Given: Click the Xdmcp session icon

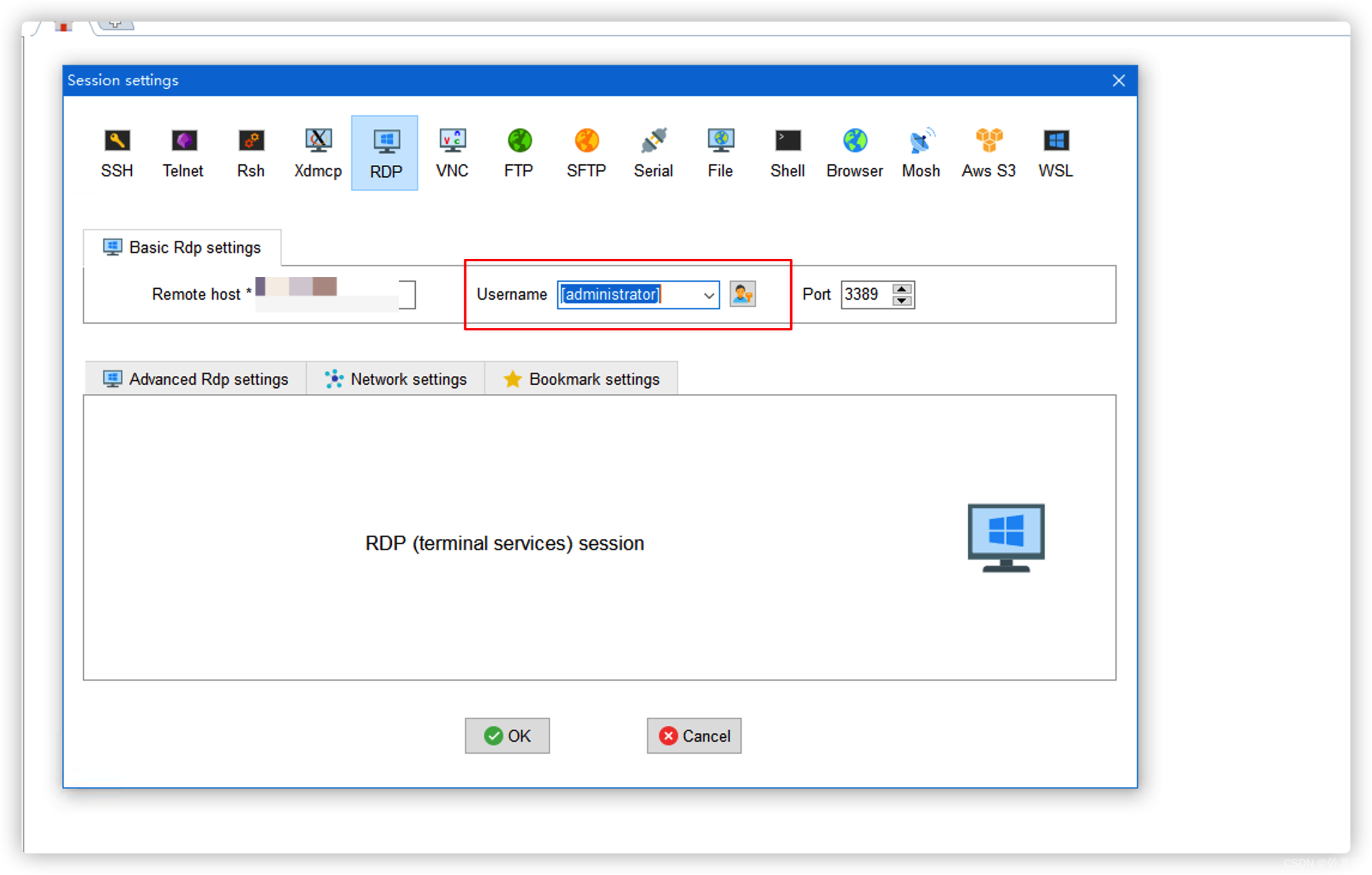Looking at the screenshot, I should coord(318,153).
